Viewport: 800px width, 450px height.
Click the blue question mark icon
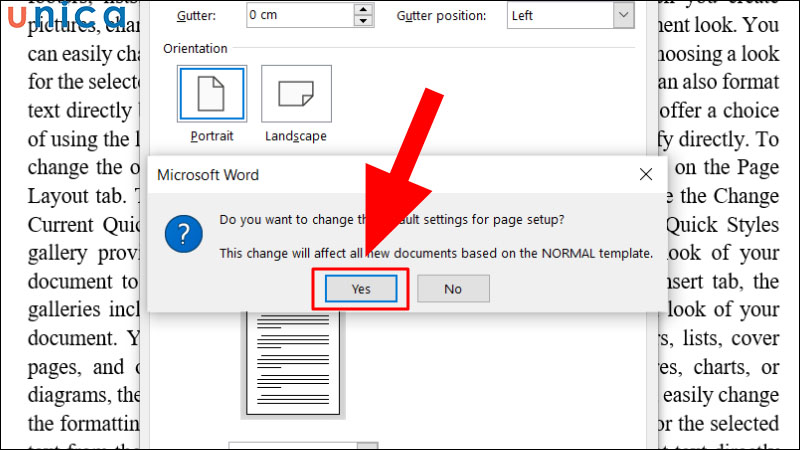(x=184, y=234)
